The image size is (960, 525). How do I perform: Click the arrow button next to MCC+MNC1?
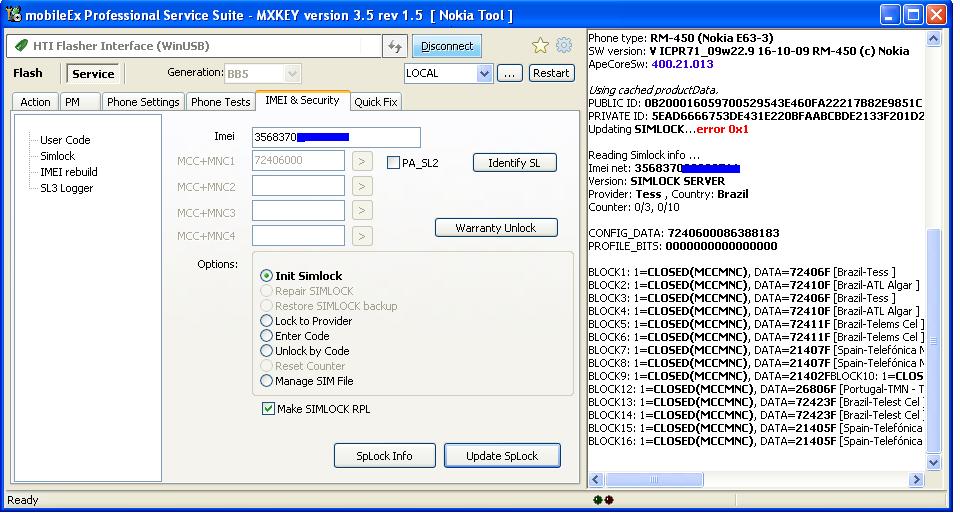(362, 162)
